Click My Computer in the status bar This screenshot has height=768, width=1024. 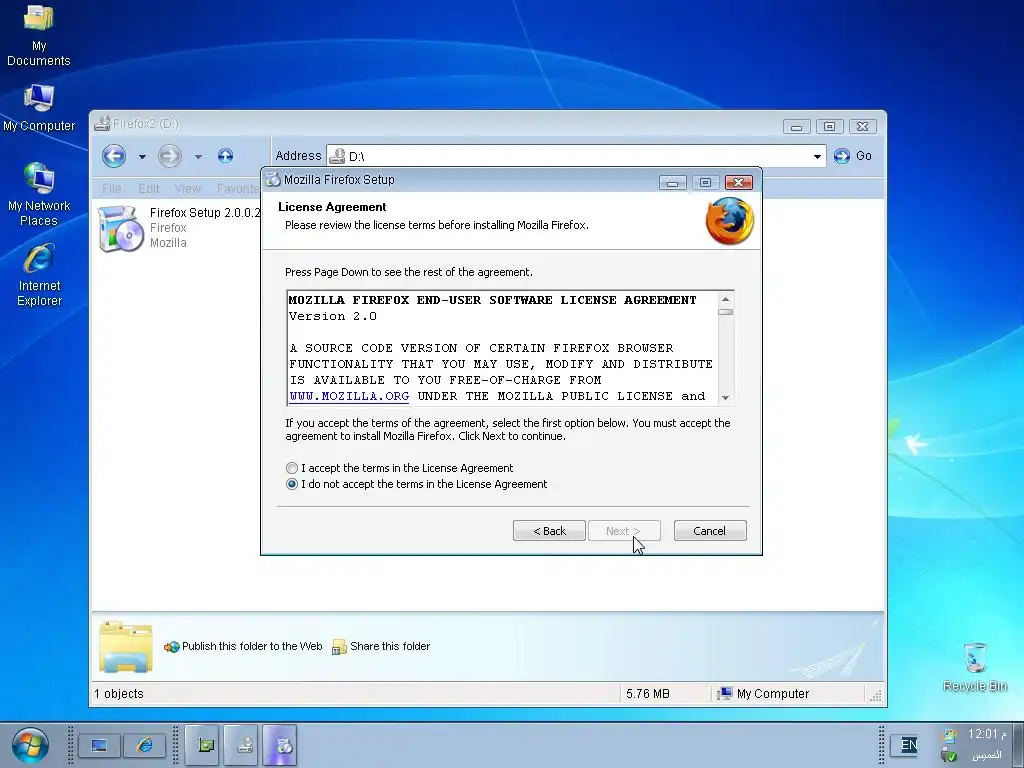[763, 694]
